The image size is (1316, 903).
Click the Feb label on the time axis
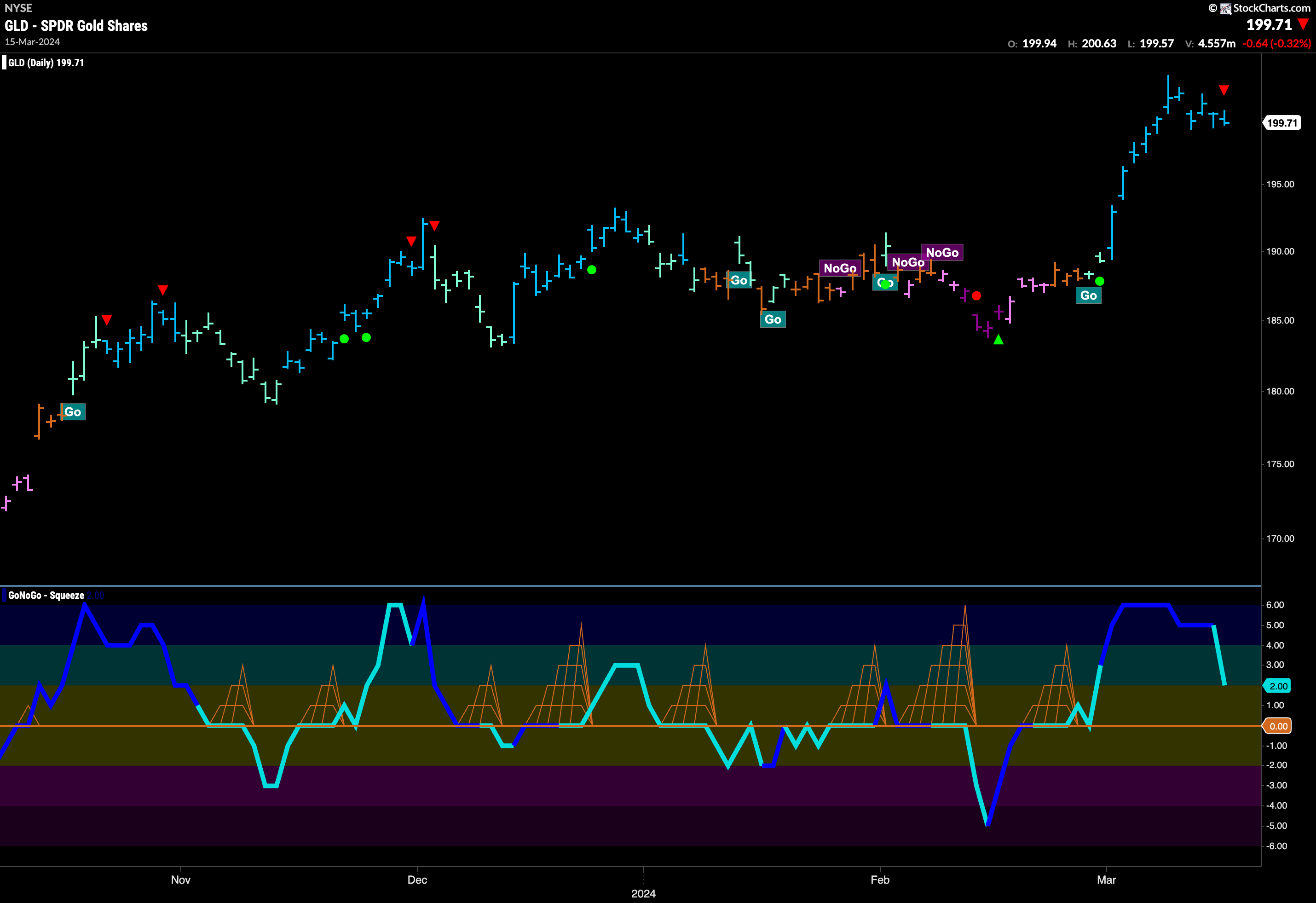(x=880, y=880)
